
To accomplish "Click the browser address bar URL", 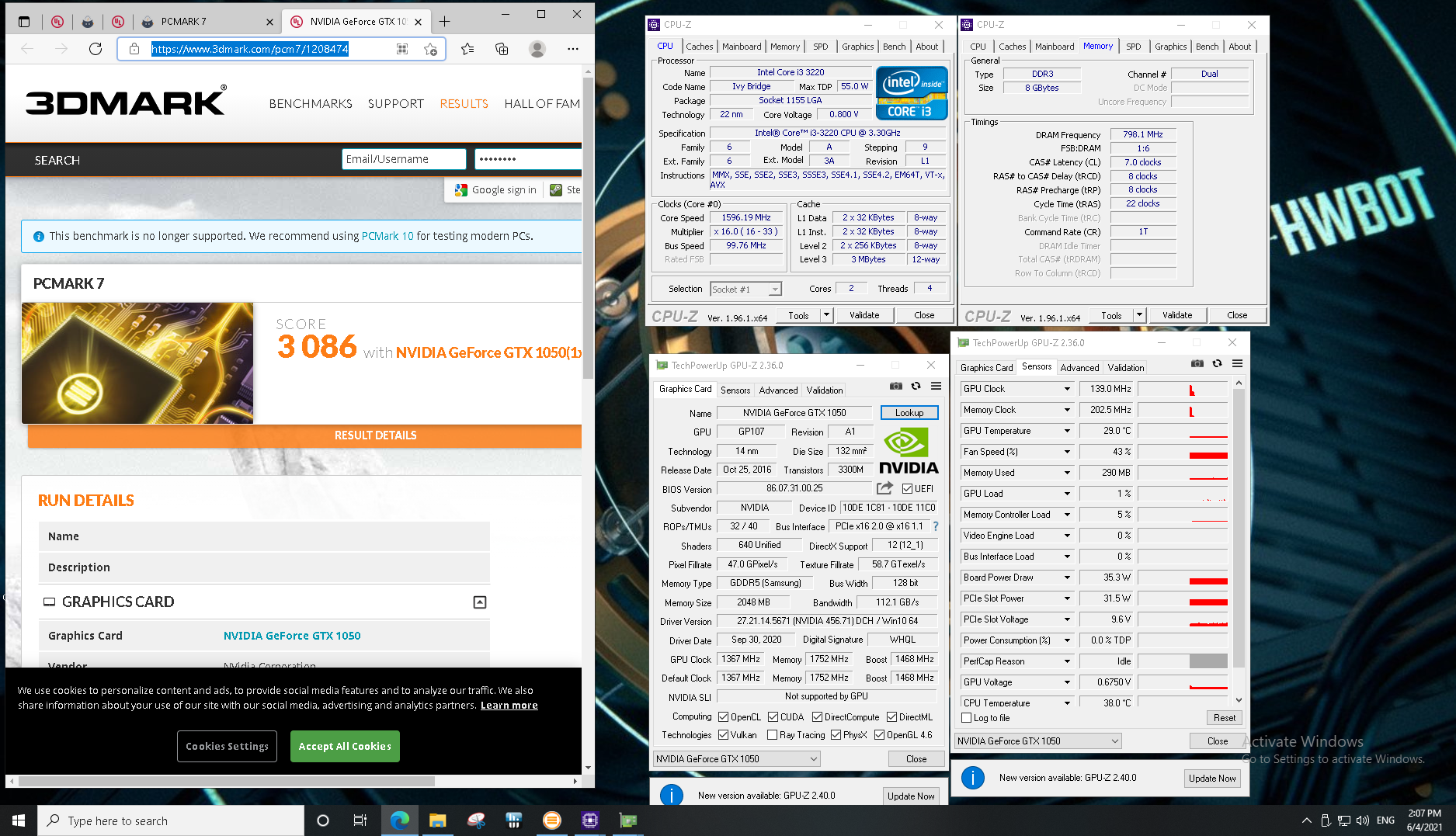I will pos(250,49).
